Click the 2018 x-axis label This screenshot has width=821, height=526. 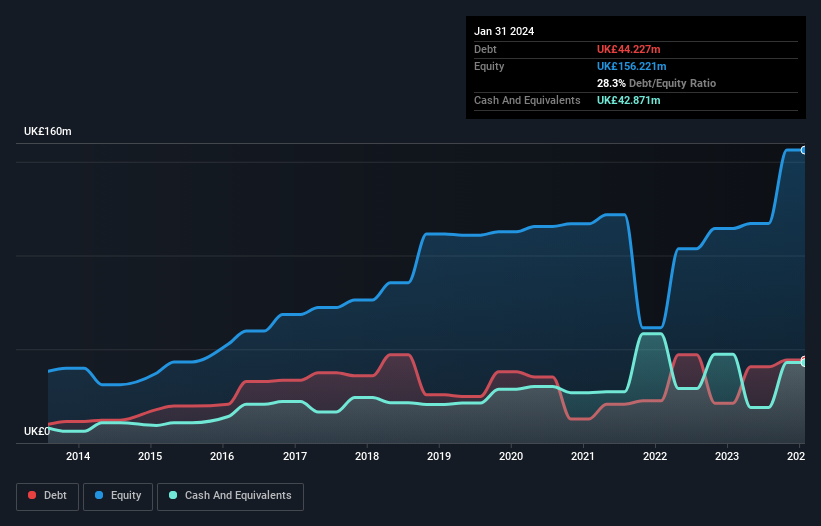point(367,456)
